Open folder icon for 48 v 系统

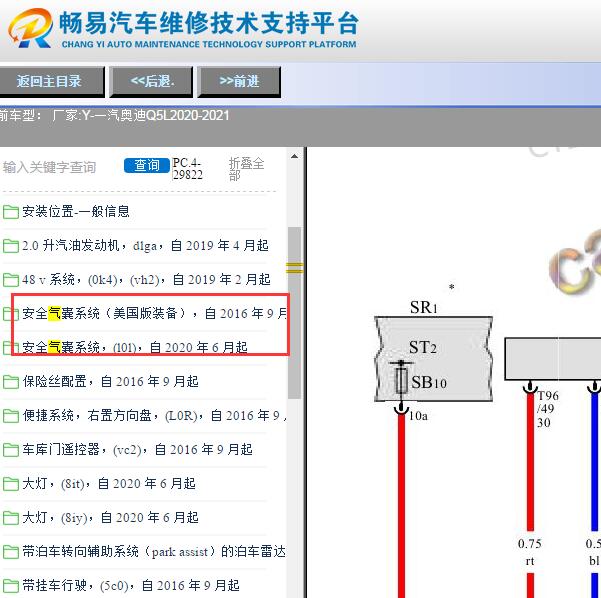click(x=10, y=280)
